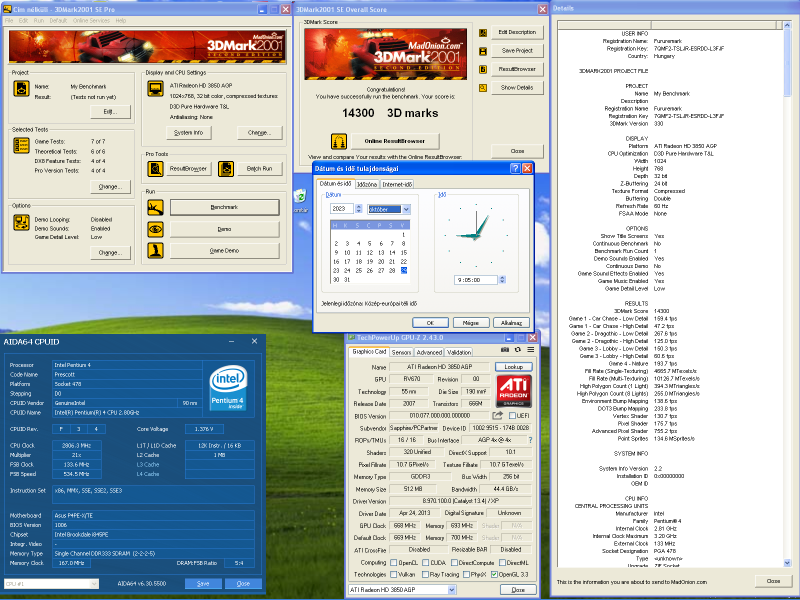Click the time spinner beside 9:05:00

[502, 280]
